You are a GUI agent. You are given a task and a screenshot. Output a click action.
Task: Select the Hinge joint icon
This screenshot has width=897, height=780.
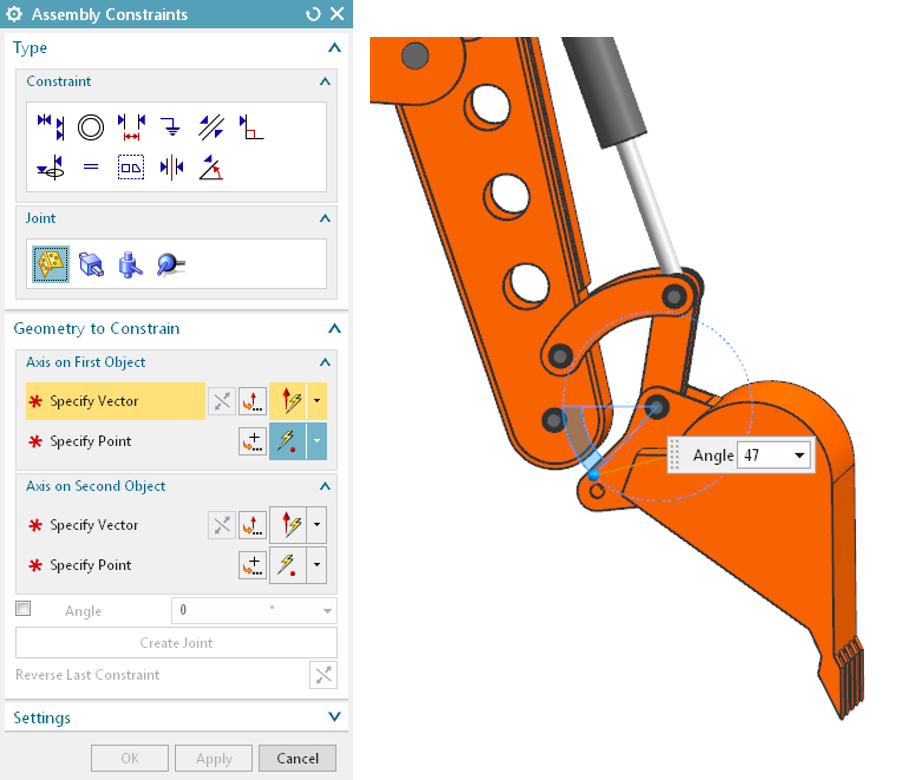point(50,264)
